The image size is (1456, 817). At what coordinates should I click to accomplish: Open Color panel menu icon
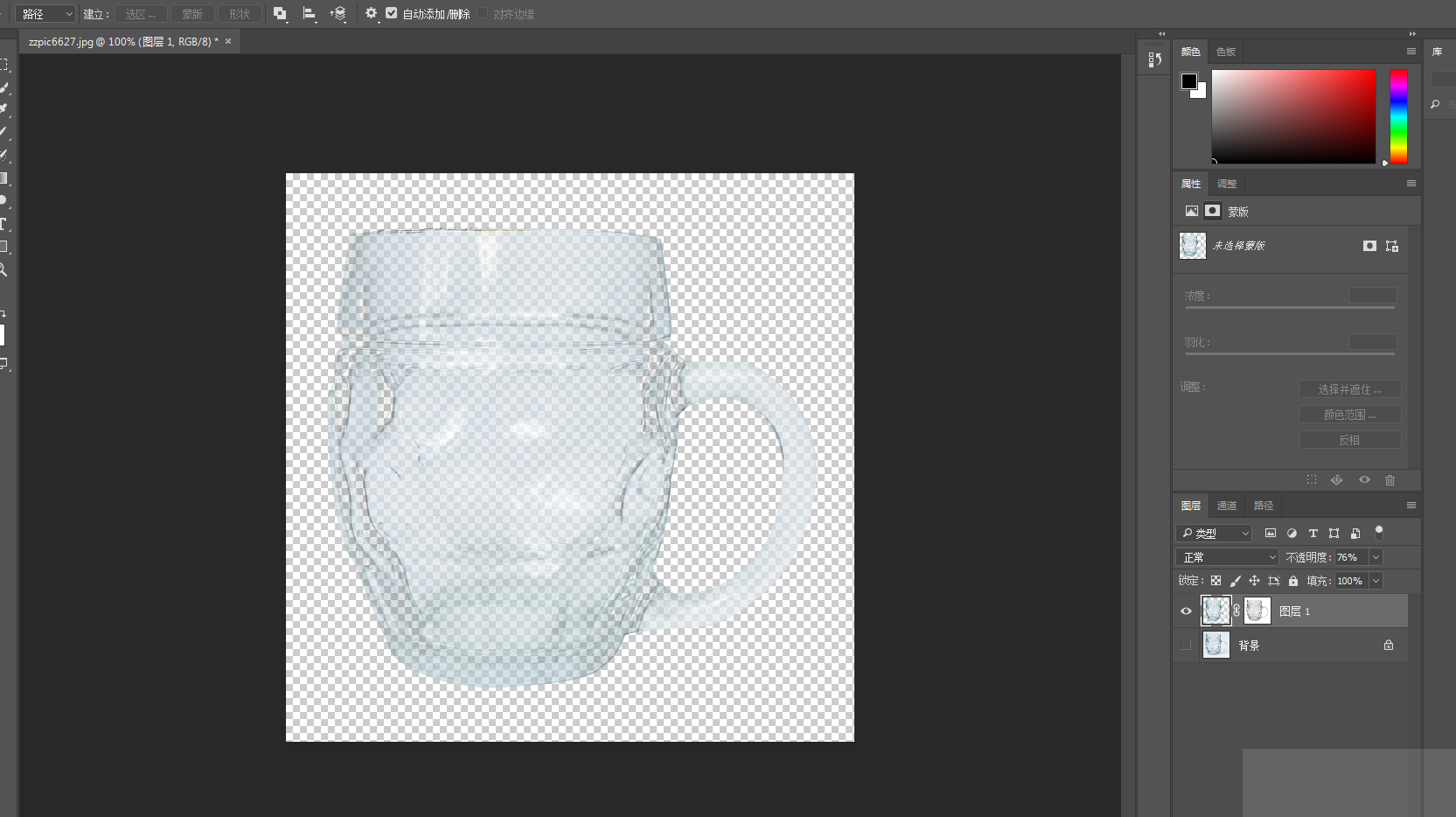tap(1411, 52)
